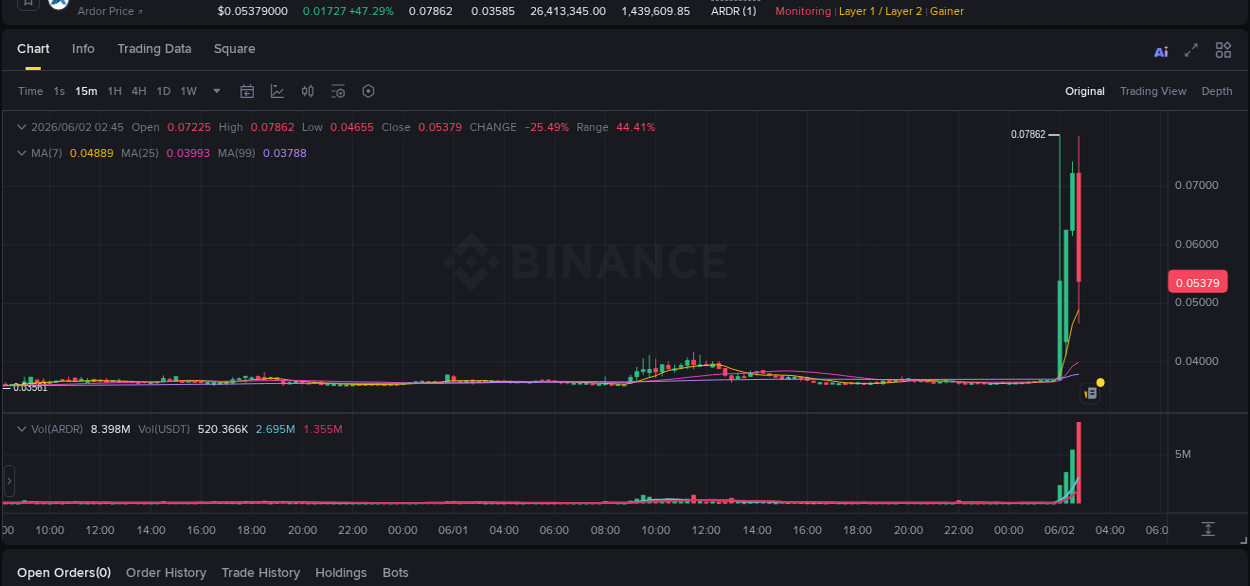Show the Trade History tab

[260, 573]
